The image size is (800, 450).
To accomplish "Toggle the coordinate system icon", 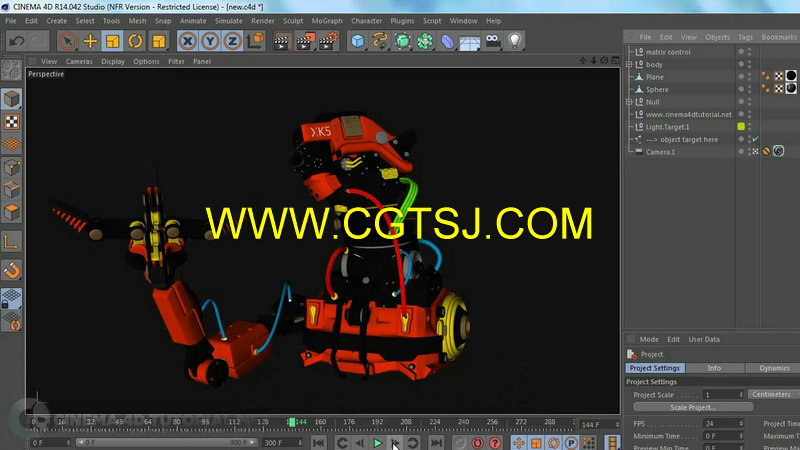I will tap(256, 41).
